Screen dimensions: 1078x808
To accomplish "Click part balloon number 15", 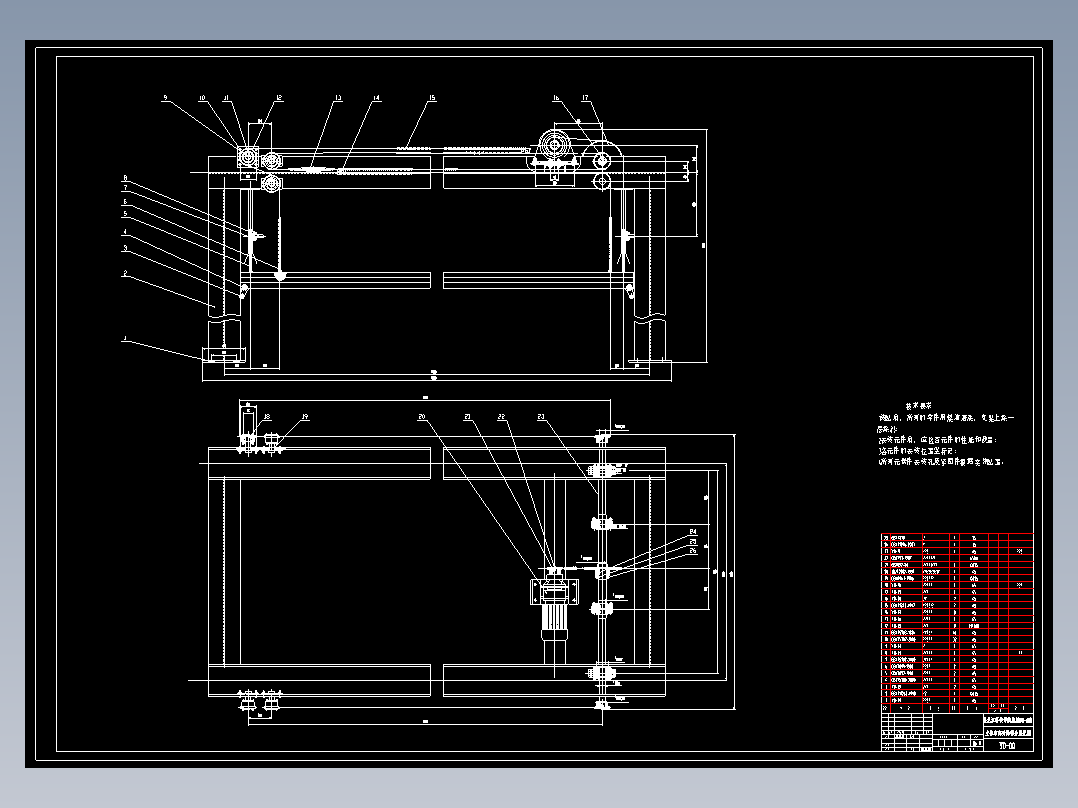I will tap(432, 98).
